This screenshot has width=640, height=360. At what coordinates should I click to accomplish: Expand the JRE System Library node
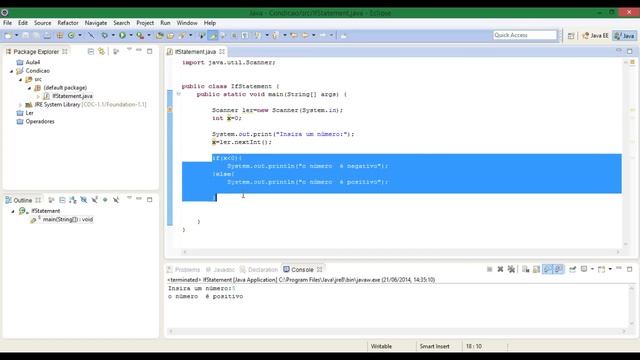(20, 105)
